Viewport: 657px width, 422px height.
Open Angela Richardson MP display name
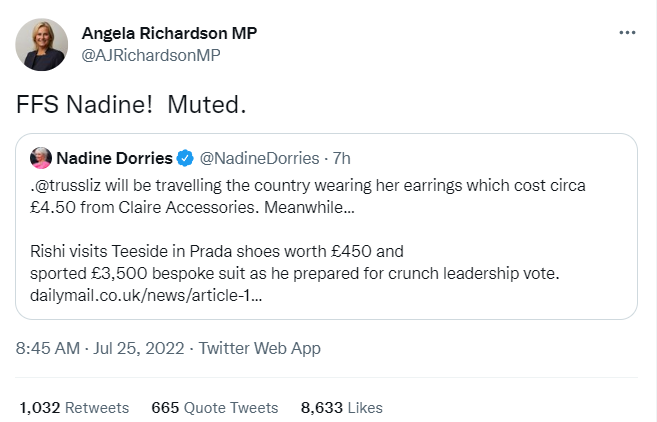pos(169,33)
